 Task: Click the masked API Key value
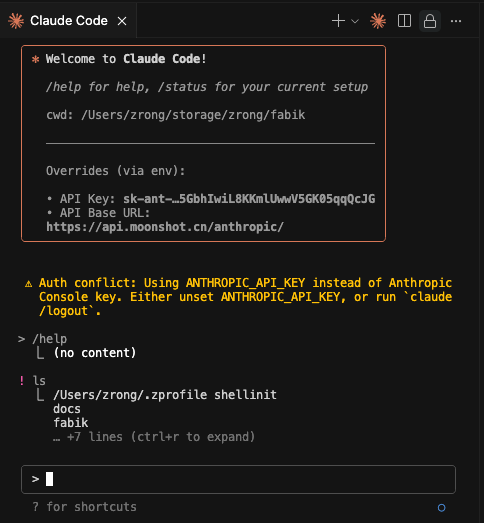[249, 199]
